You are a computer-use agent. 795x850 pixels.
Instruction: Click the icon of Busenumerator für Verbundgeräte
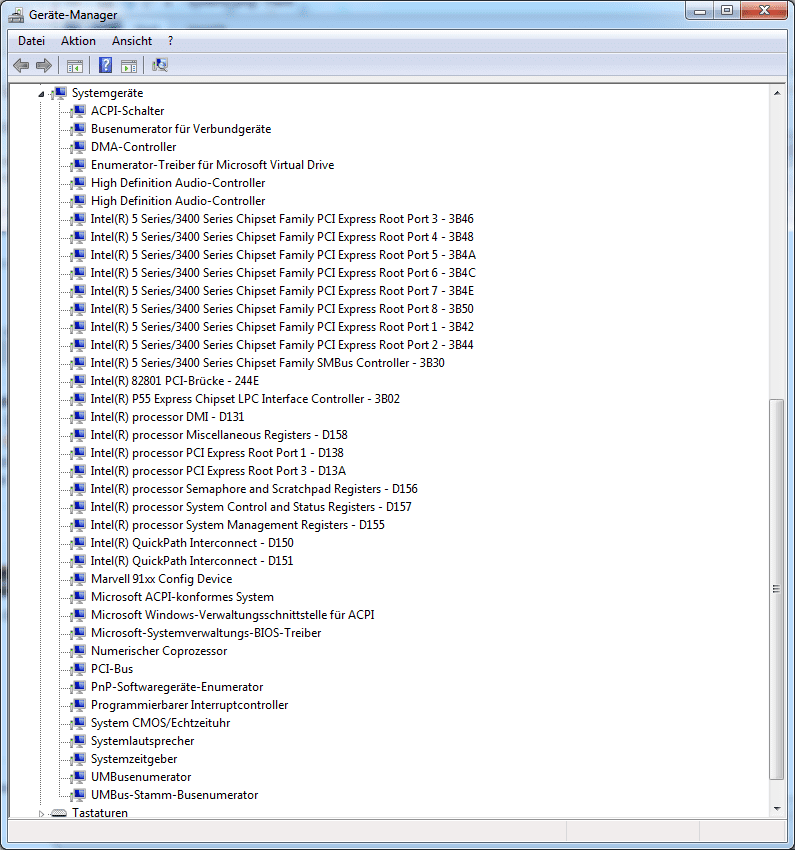pyautogui.click(x=79, y=128)
